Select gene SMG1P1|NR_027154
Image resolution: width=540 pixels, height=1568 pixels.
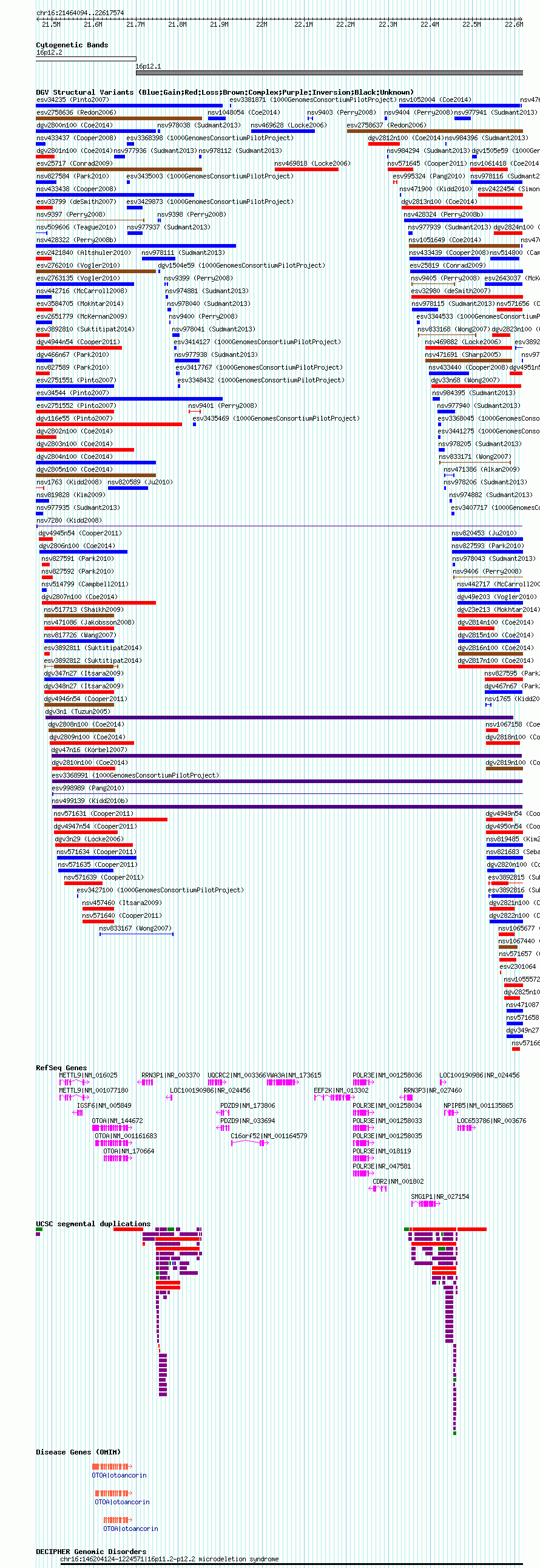click(440, 1198)
